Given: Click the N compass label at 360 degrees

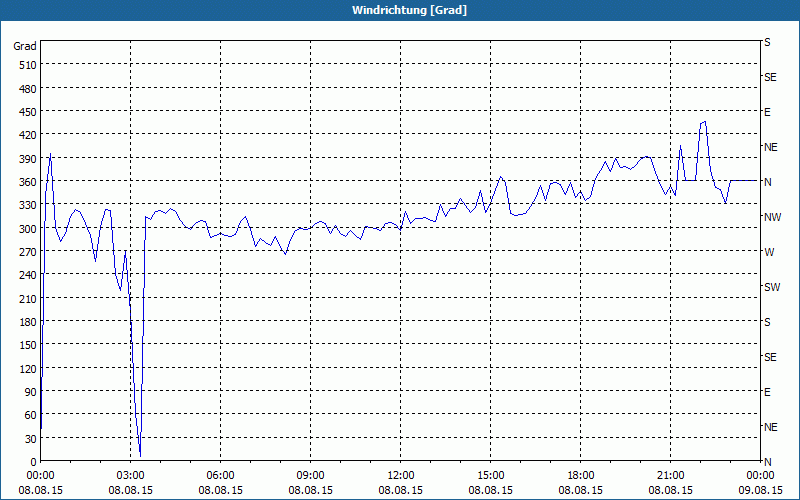Looking at the screenshot, I should pyautogui.click(x=767, y=182).
